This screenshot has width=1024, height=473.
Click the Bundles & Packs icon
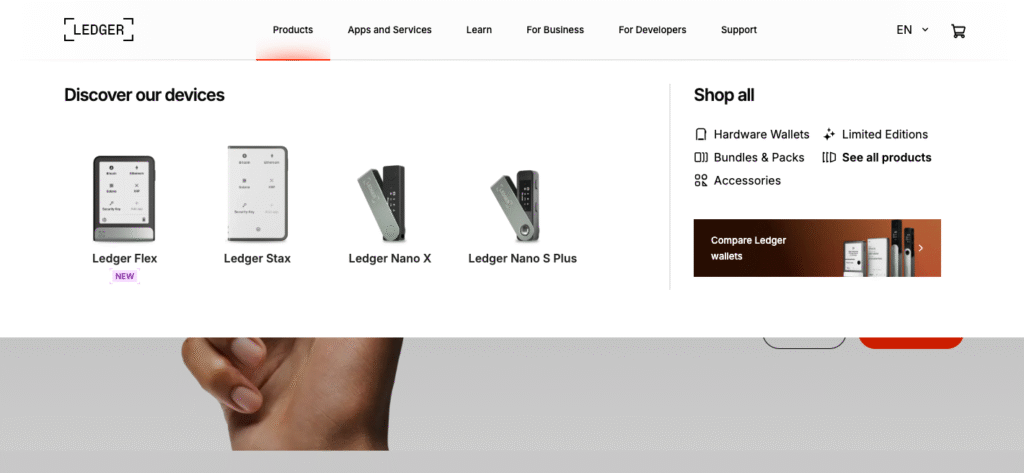(x=701, y=157)
